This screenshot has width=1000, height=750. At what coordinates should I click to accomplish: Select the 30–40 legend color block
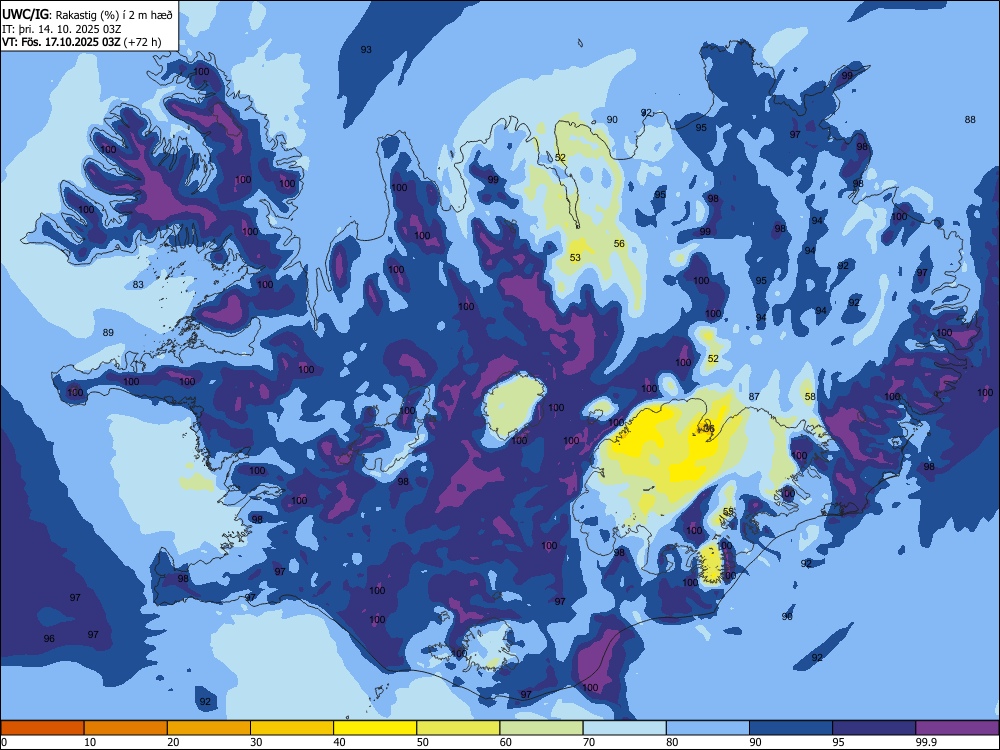tap(292, 728)
